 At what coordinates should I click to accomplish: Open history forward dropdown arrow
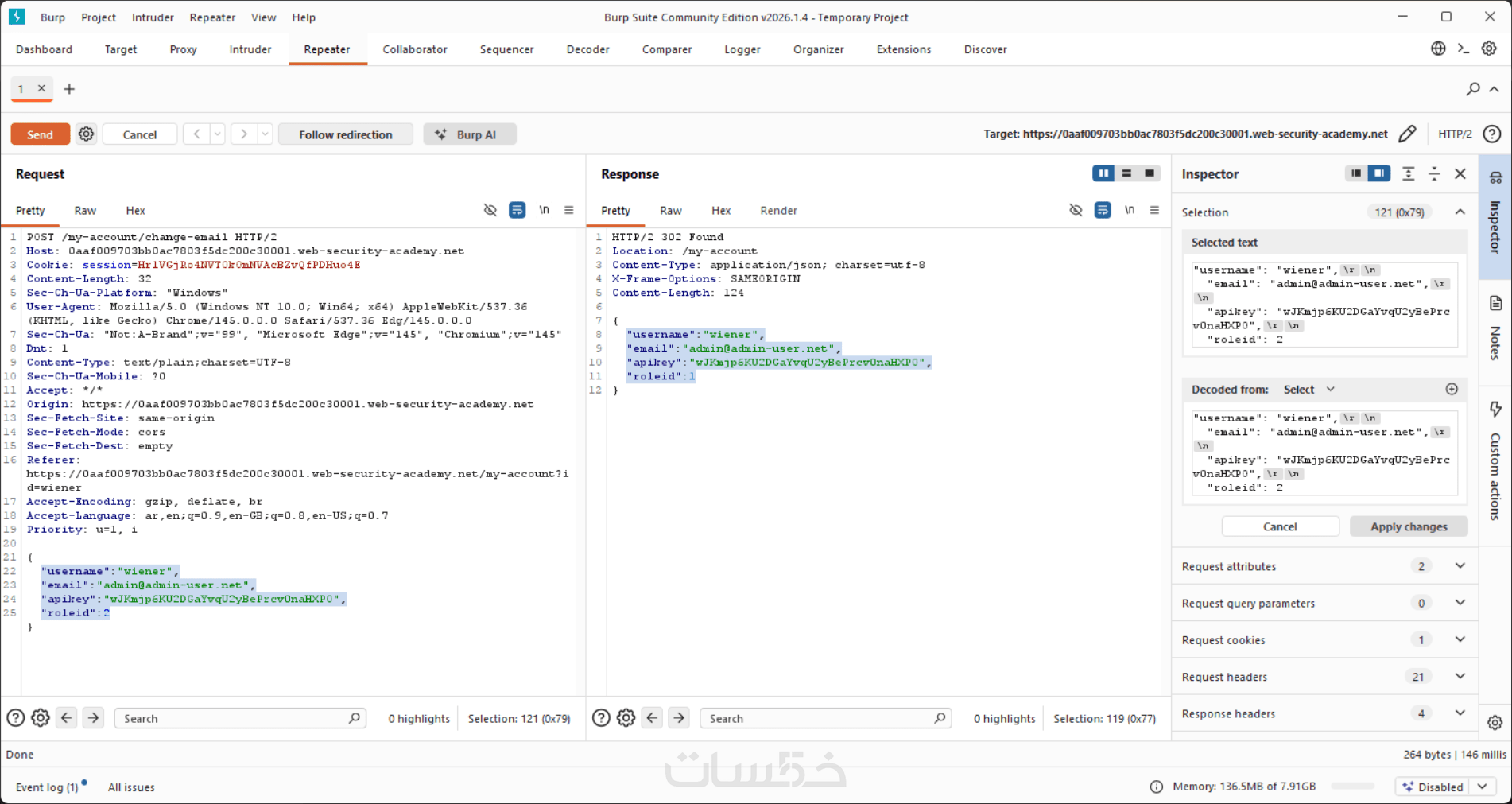[x=266, y=134]
